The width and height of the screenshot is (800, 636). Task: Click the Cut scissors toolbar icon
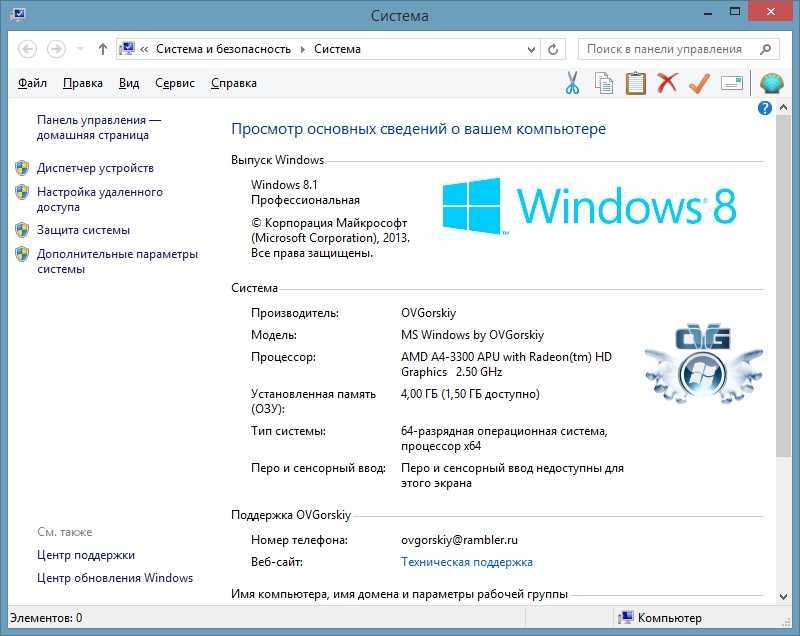point(572,83)
